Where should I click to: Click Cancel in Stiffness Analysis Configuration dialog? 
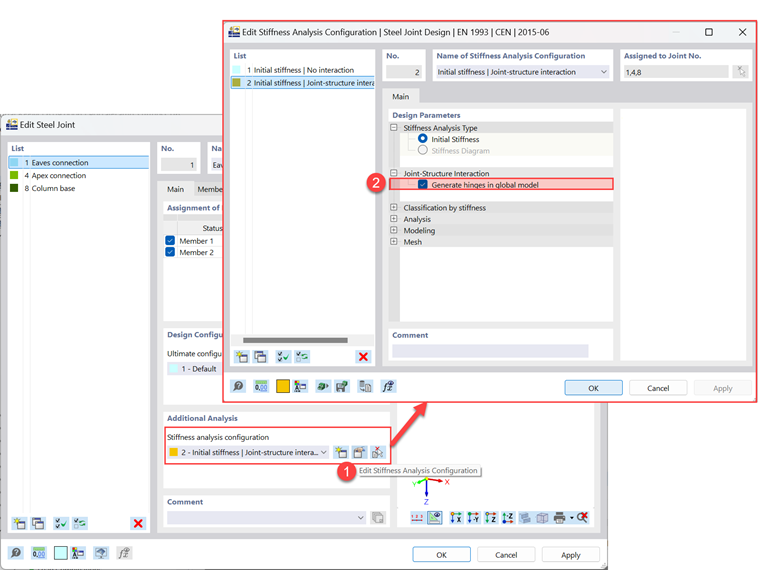(x=658, y=388)
